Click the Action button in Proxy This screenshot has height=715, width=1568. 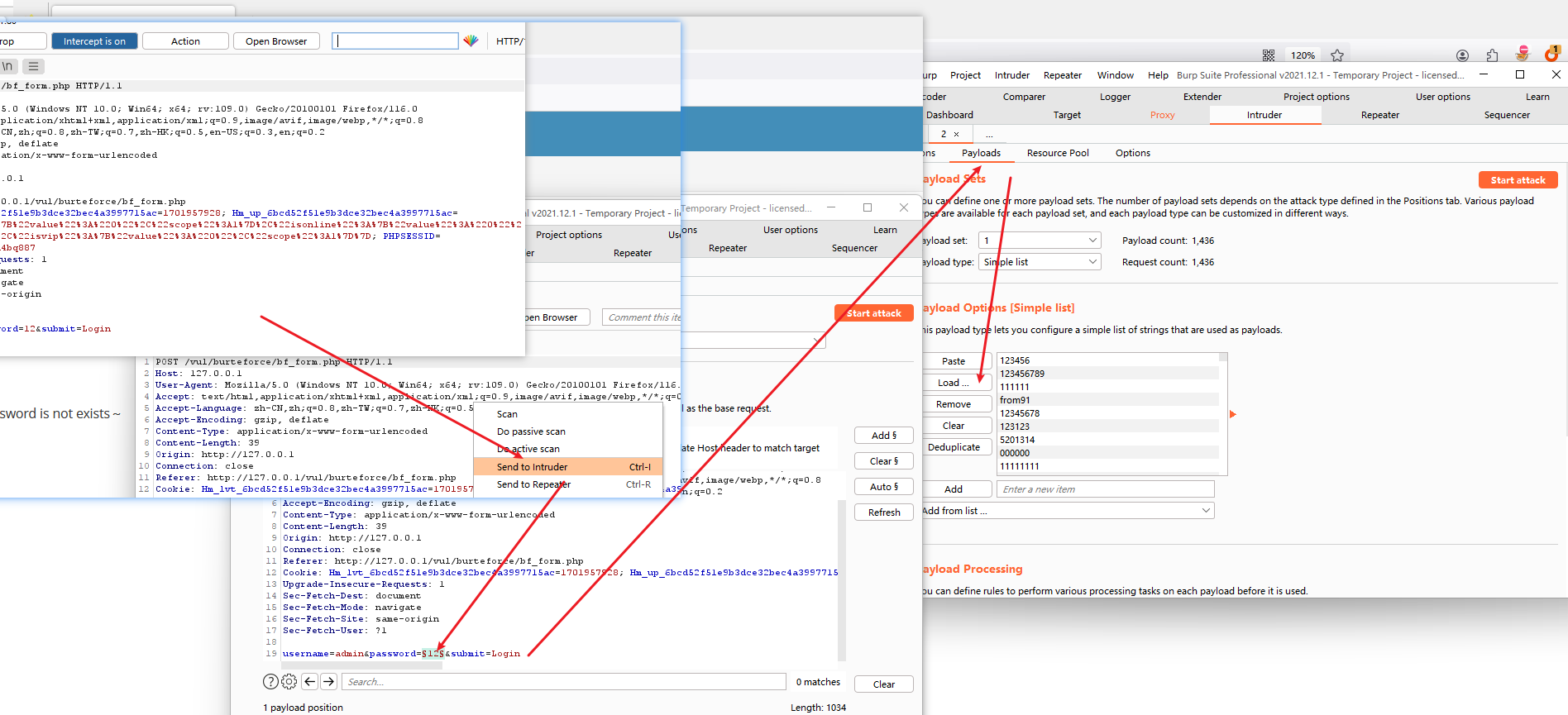pyautogui.click(x=185, y=41)
